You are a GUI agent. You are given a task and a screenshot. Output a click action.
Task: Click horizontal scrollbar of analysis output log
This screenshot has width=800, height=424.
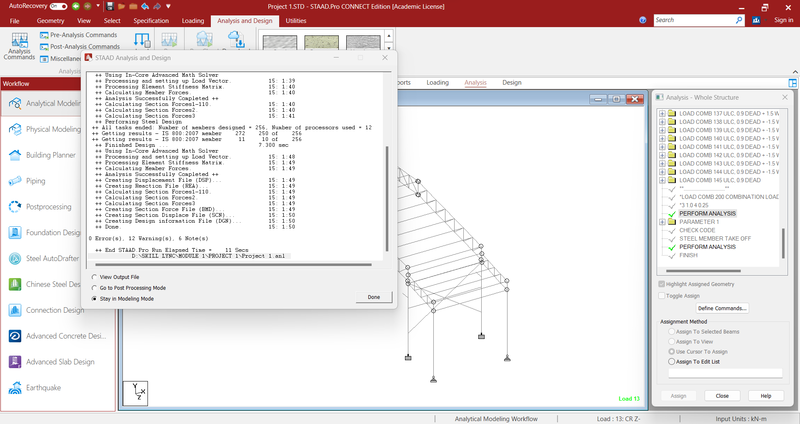(233, 265)
